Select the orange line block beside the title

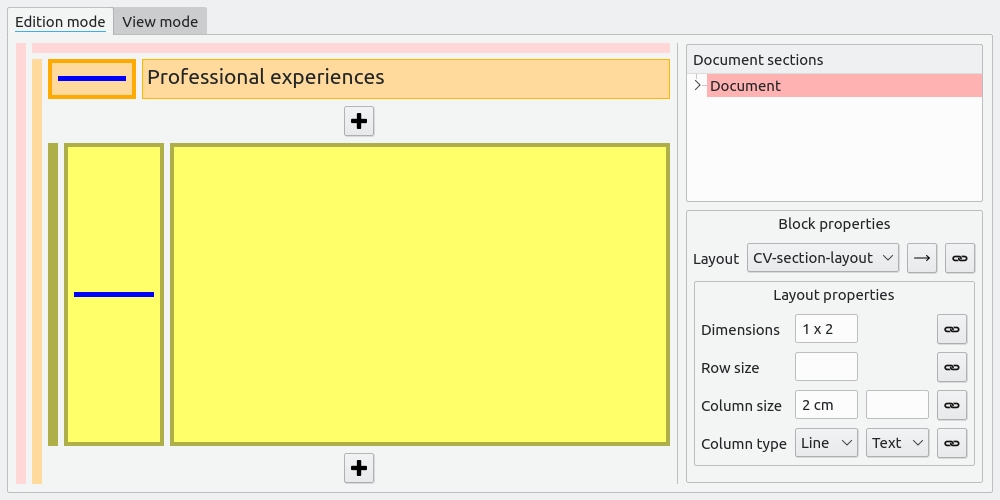point(92,79)
